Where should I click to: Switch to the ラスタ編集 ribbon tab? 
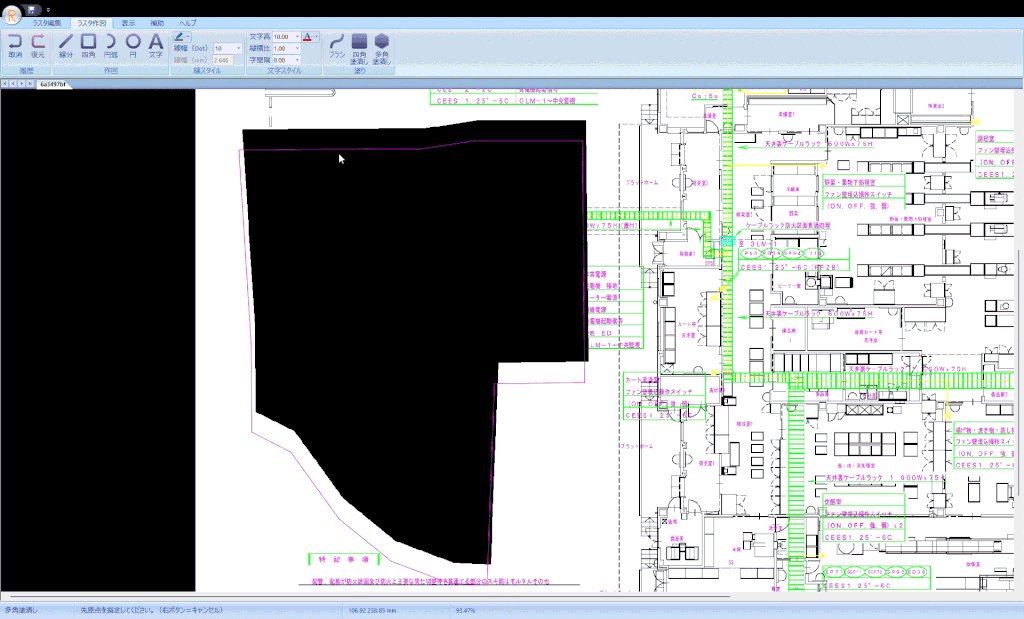click(x=47, y=23)
